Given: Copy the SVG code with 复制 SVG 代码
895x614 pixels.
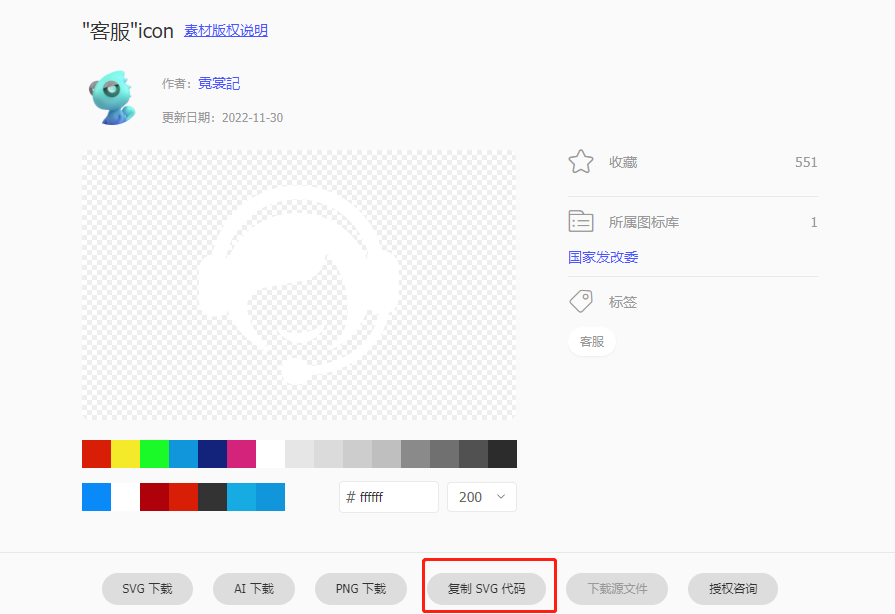Looking at the screenshot, I should click(x=486, y=589).
